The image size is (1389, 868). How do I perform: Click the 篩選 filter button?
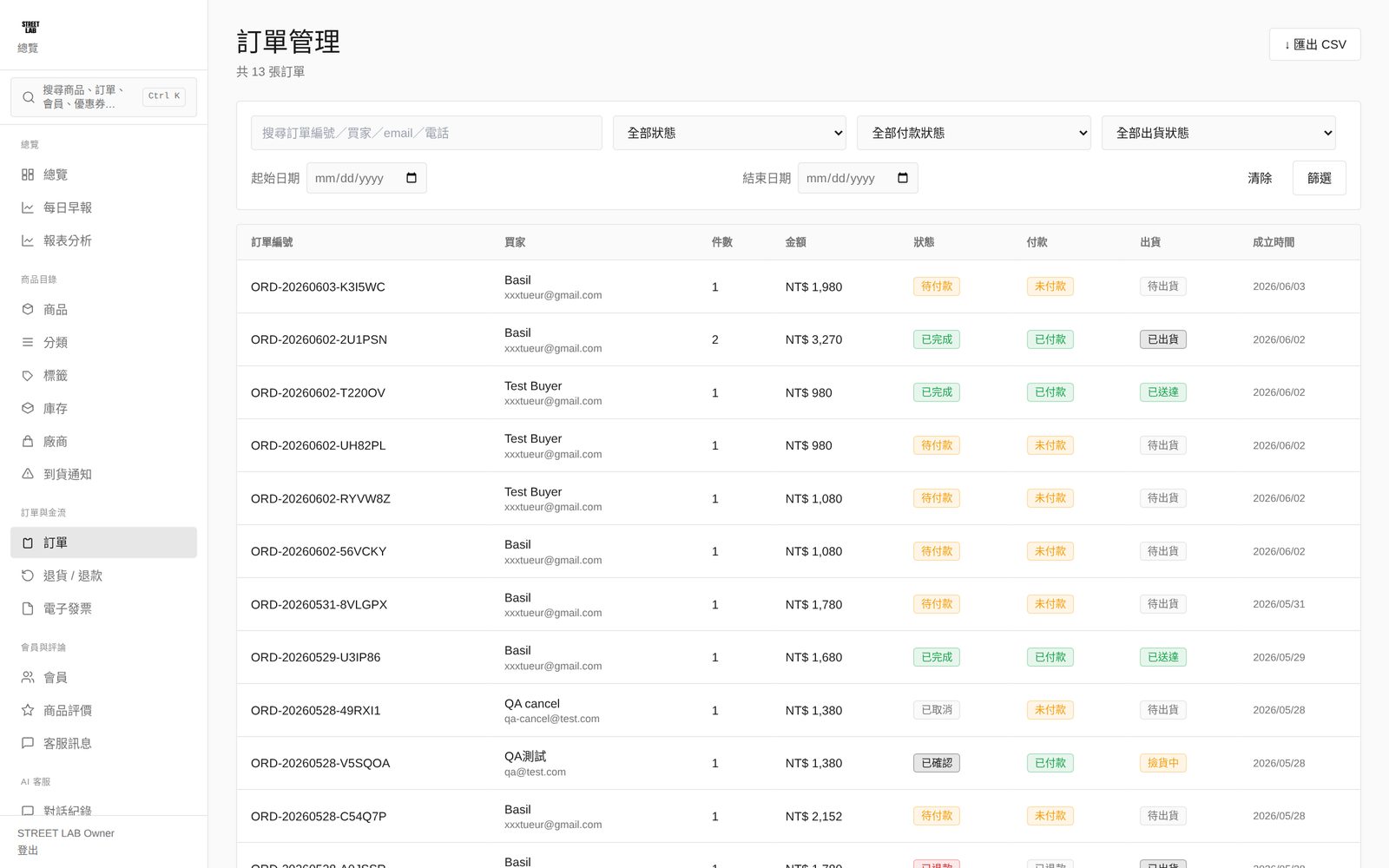(x=1319, y=178)
